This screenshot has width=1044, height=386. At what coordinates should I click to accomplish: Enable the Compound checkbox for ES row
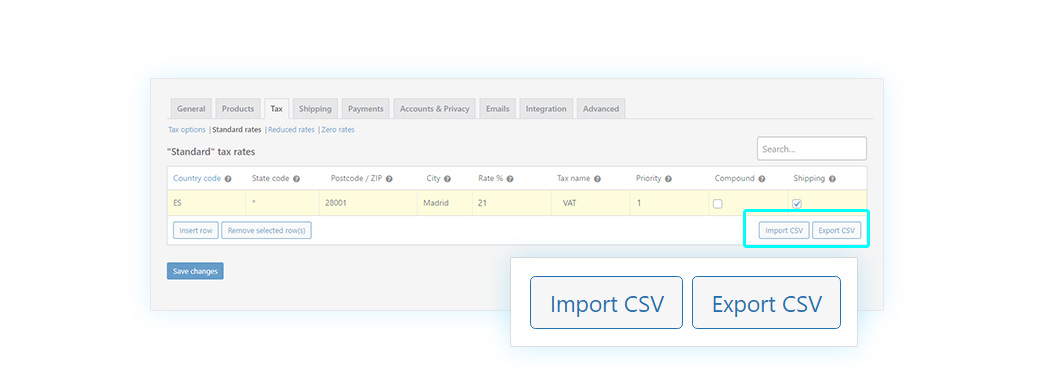[718, 204]
